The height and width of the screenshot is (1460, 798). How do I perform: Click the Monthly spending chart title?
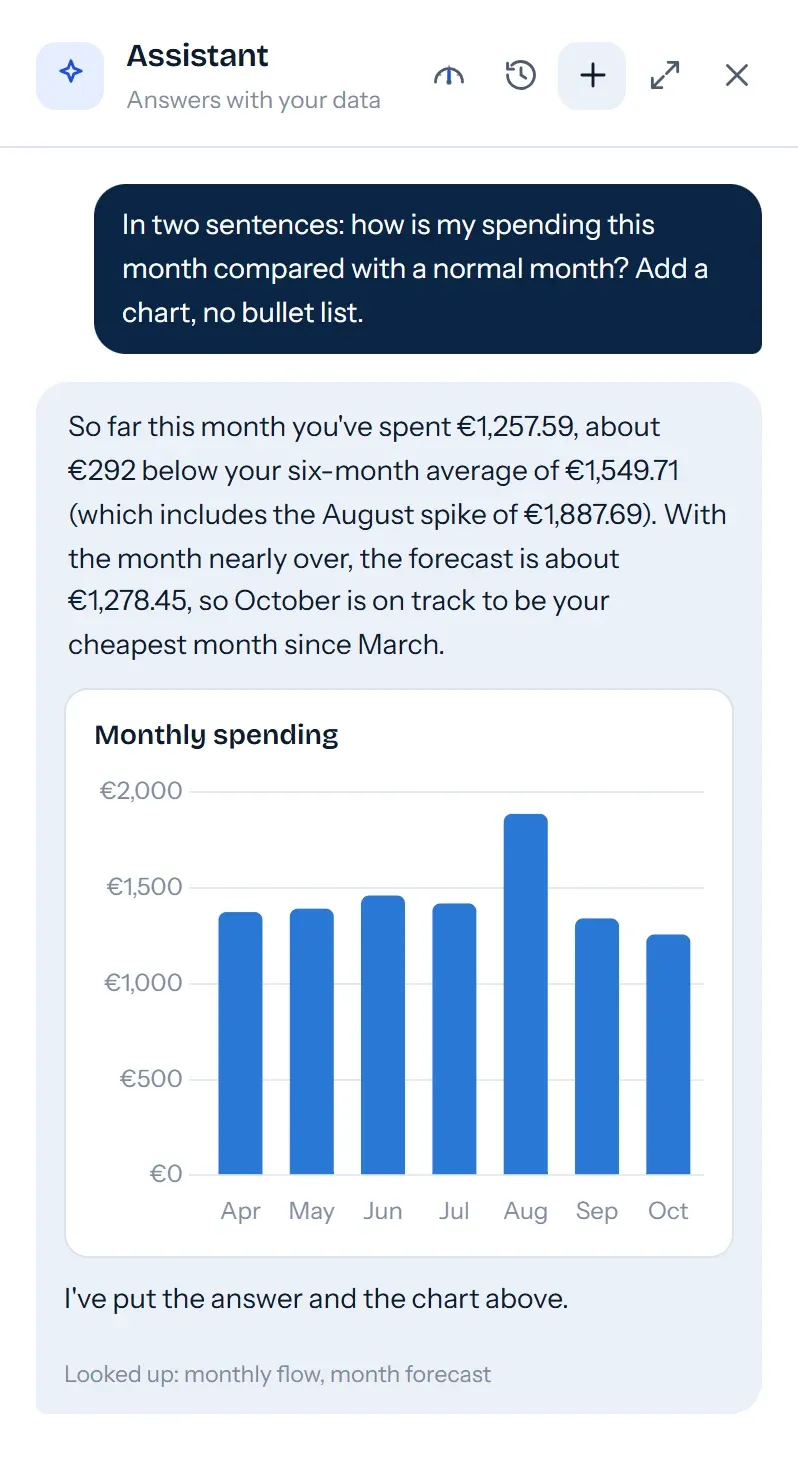pyautogui.click(x=216, y=735)
